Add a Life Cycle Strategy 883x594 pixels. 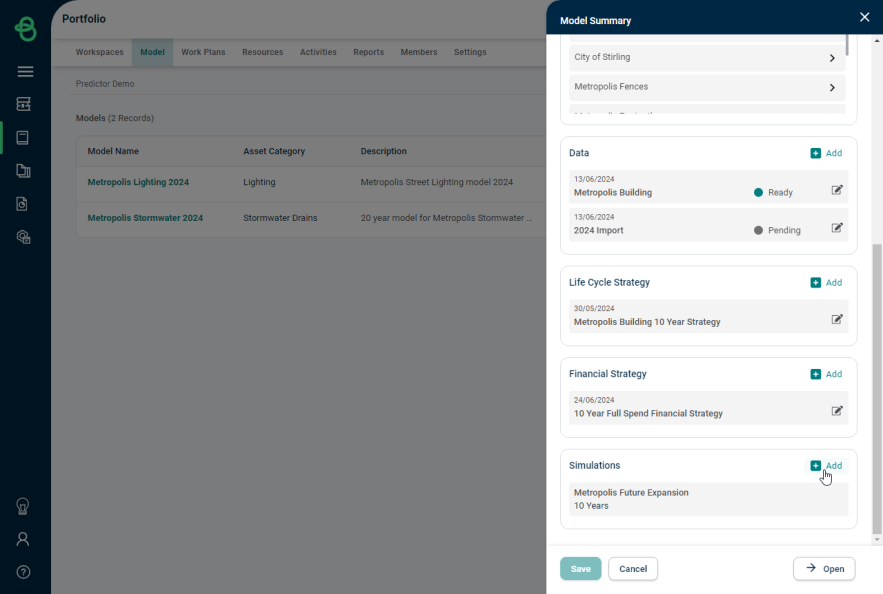(826, 283)
